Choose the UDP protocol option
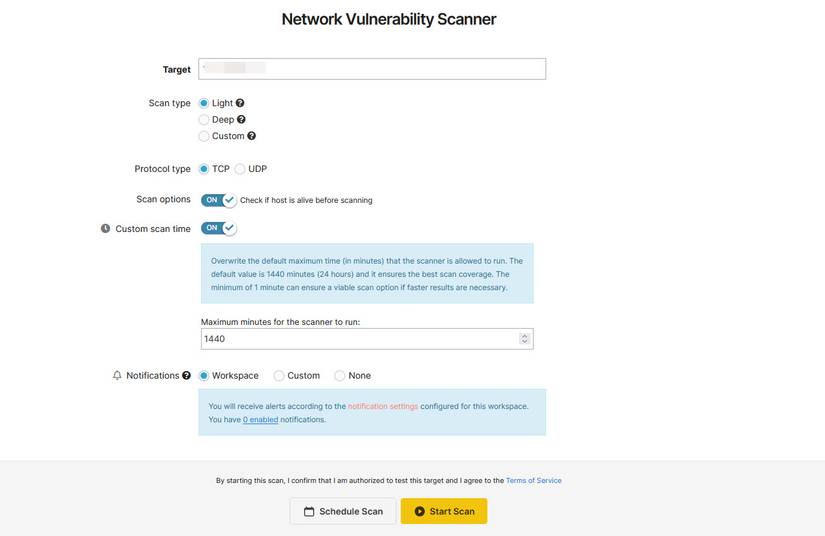The image size is (825, 536). point(240,169)
